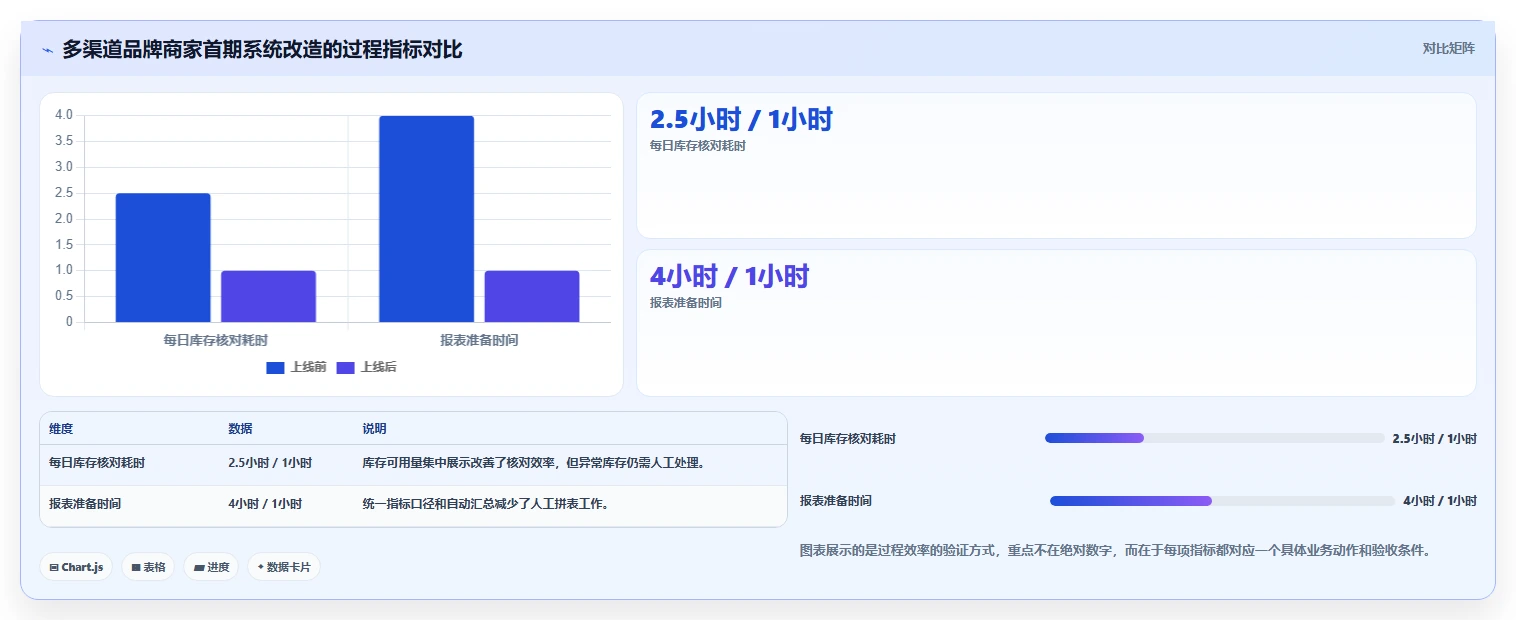Click the 每日库存核对耗时 chart axis label

pyautogui.click(x=216, y=340)
